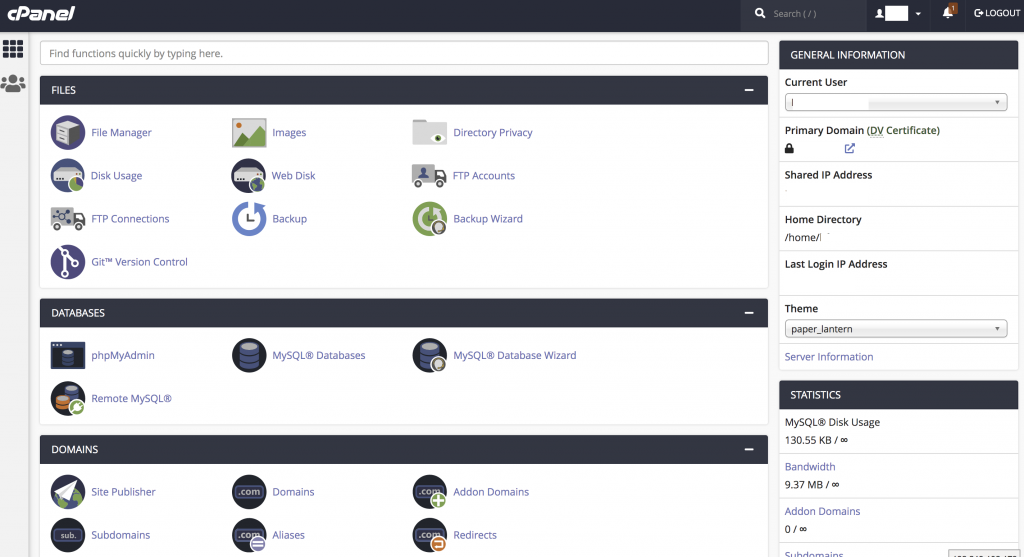Viewport: 1024px width, 557px height.
Task: Click the Images icon
Action: coord(249,133)
